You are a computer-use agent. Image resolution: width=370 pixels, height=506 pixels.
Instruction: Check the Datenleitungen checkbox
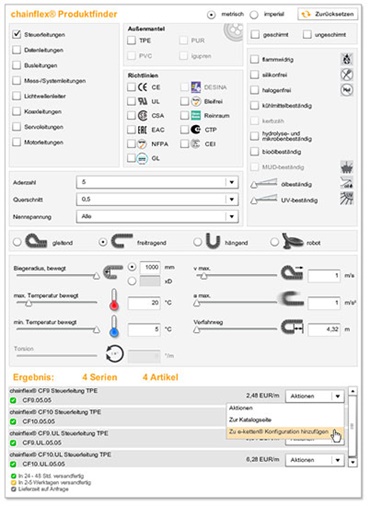(x=16, y=50)
